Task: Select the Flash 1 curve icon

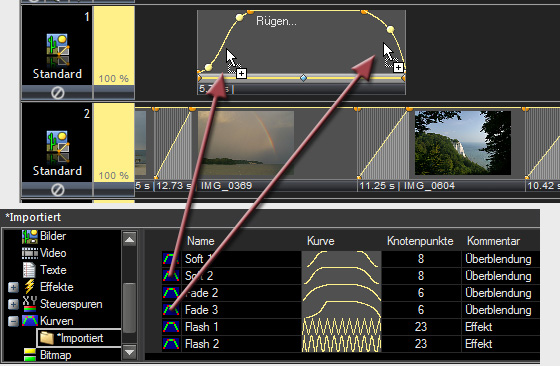Action: pyautogui.click(x=171, y=327)
